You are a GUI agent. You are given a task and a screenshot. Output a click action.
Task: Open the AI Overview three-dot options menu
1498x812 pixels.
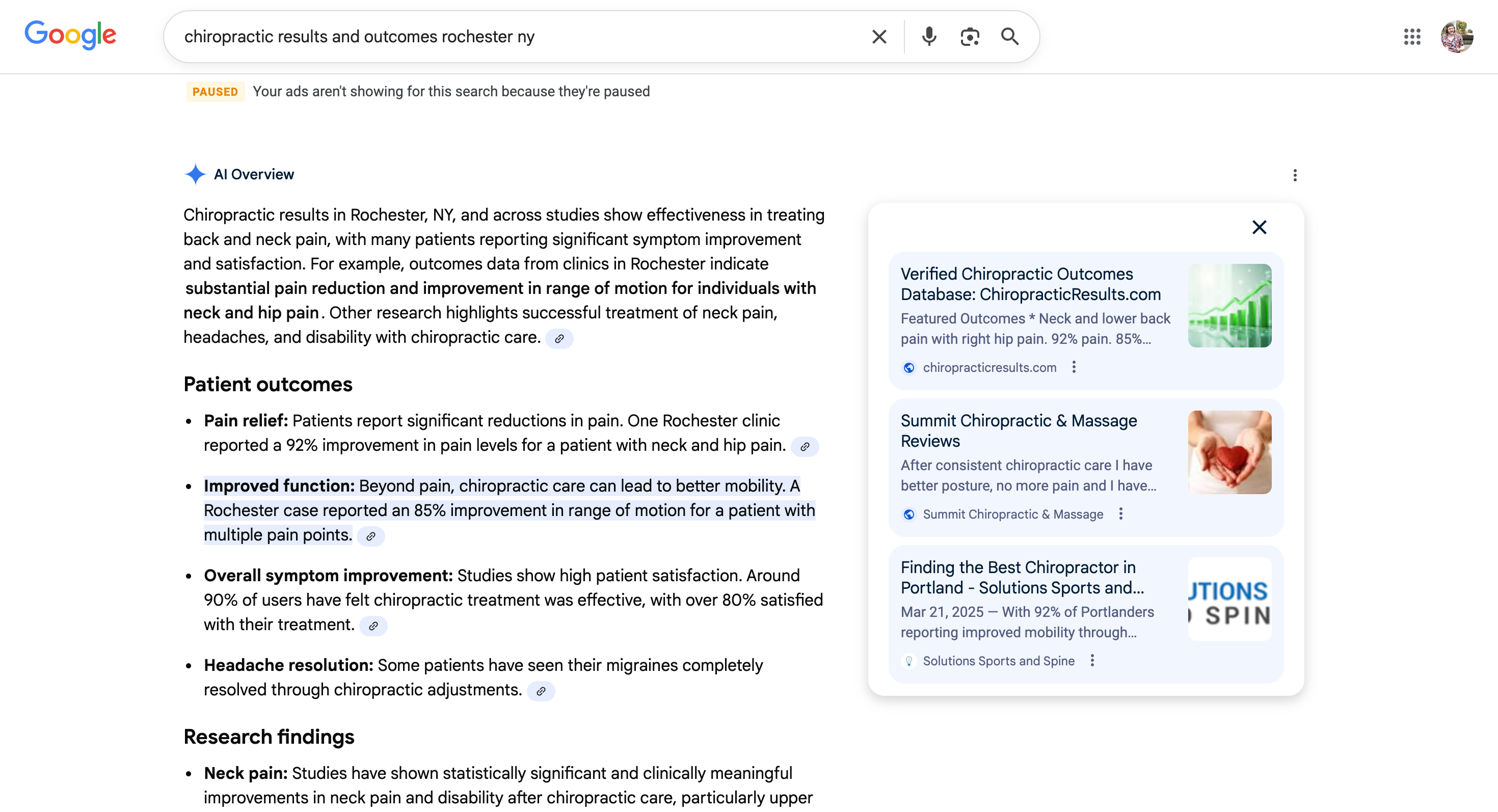(1295, 175)
